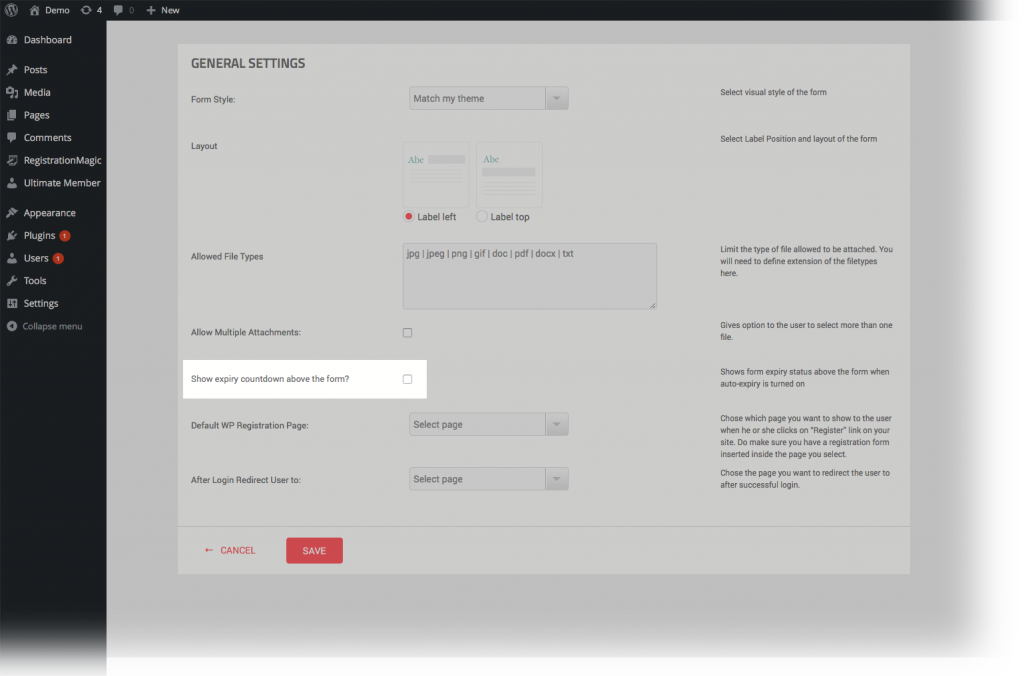Viewport: 1024px width, 676px height.
Task: Select the Label left layout thumbnail
Action: pos(435,173)
